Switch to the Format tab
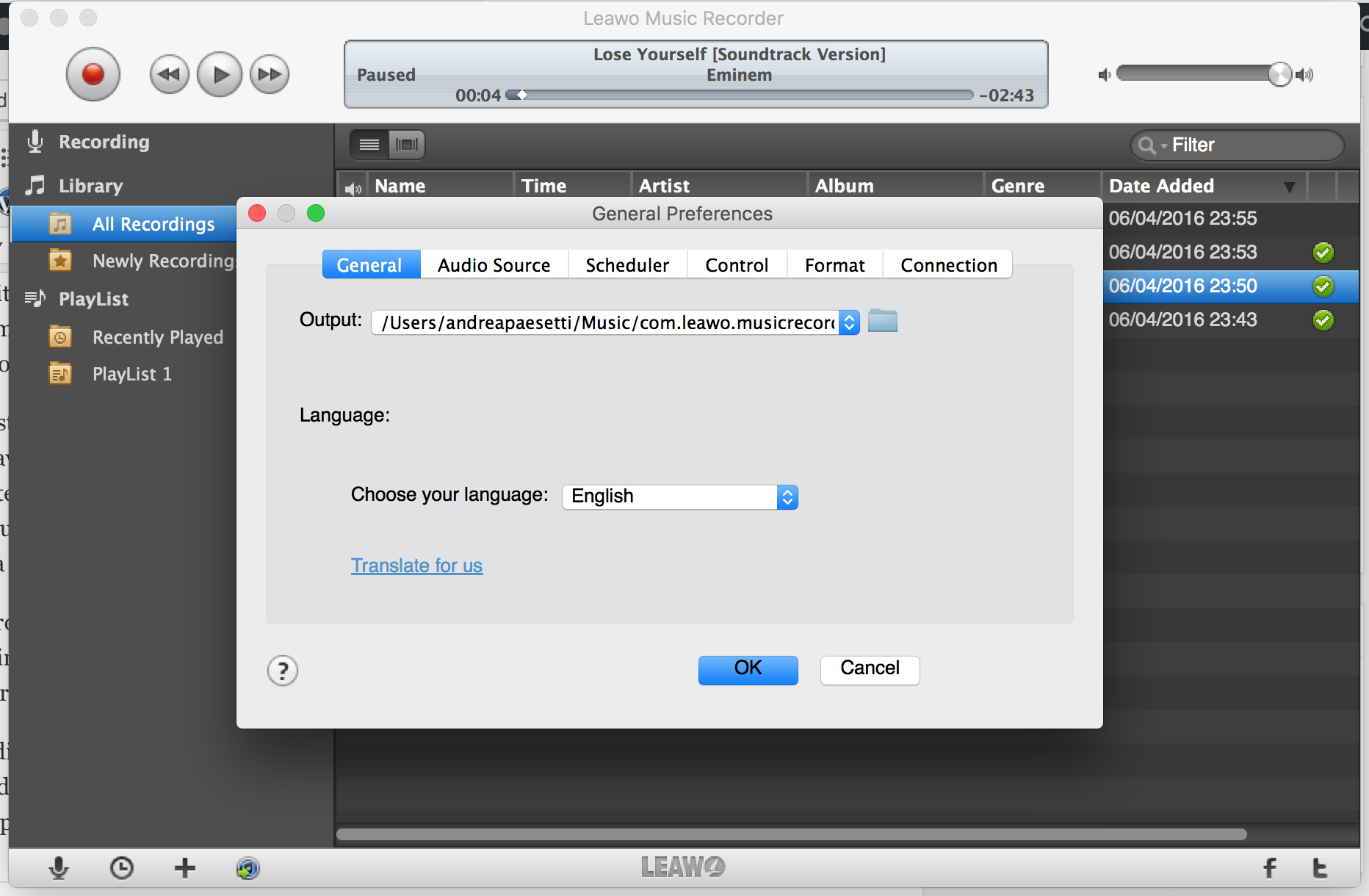The width and height of the screenshot is (1369, 896). (x=835, y=265)
